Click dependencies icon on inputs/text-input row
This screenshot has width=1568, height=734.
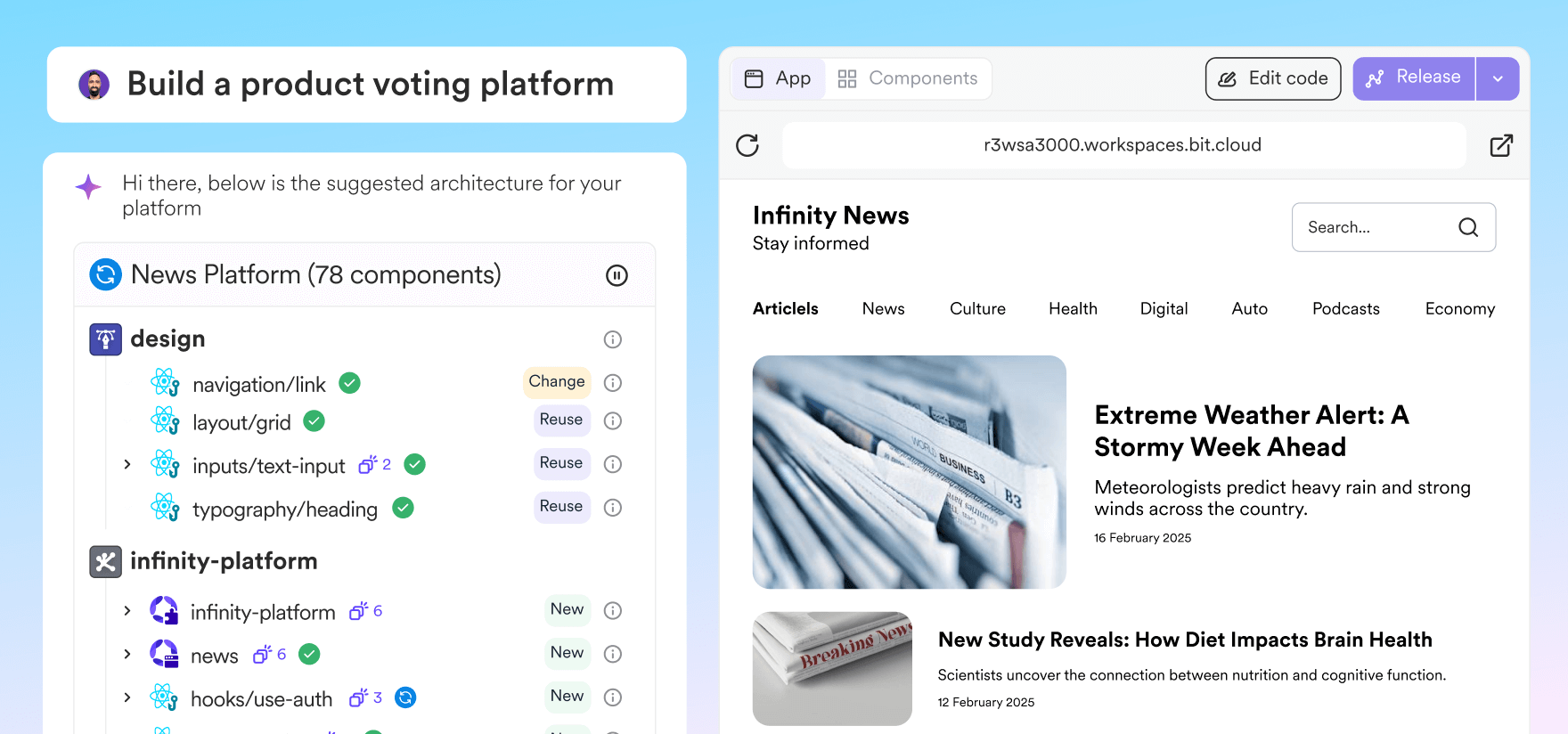pyautogui.click(x=368, y=465)
